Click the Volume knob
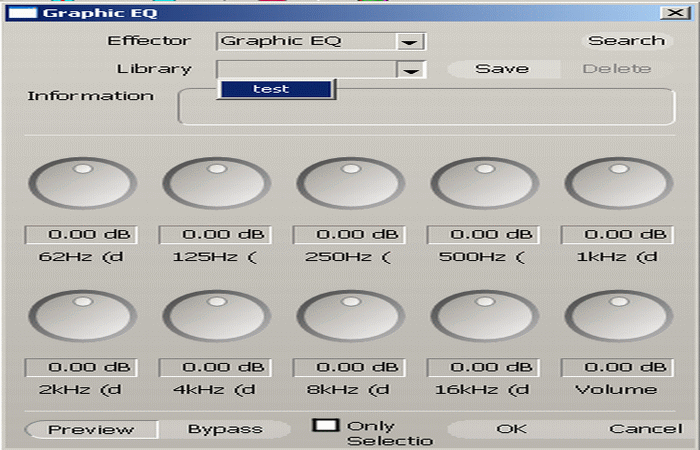 click(618, 317)
